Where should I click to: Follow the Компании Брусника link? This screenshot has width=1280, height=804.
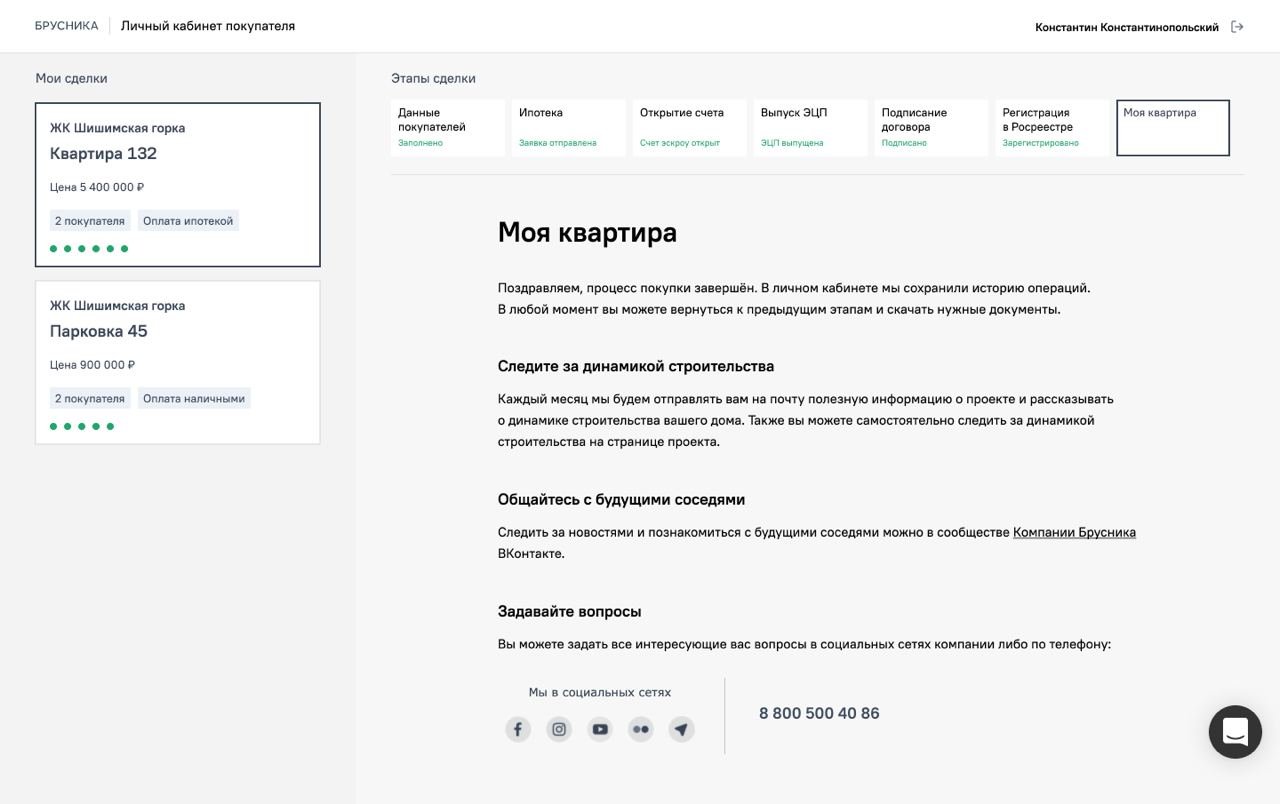[x=1074, y=533]
